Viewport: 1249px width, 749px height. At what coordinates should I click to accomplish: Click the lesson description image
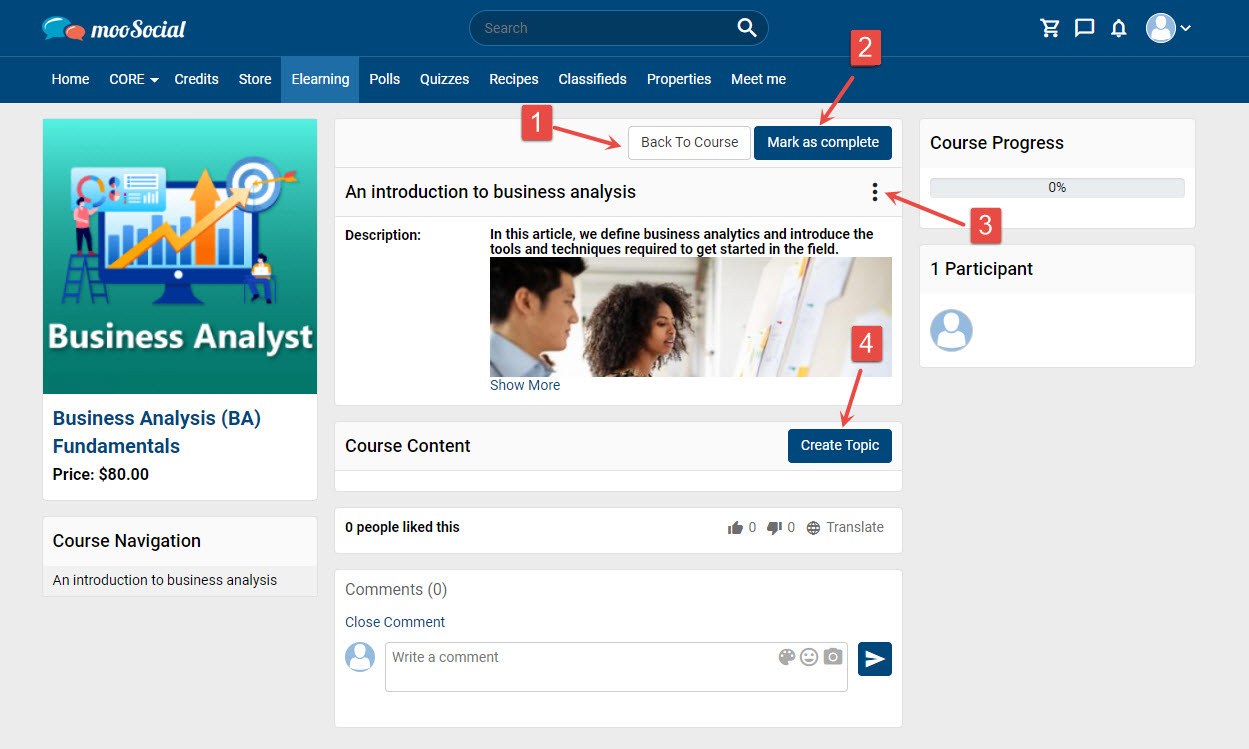tap(691, 317)
